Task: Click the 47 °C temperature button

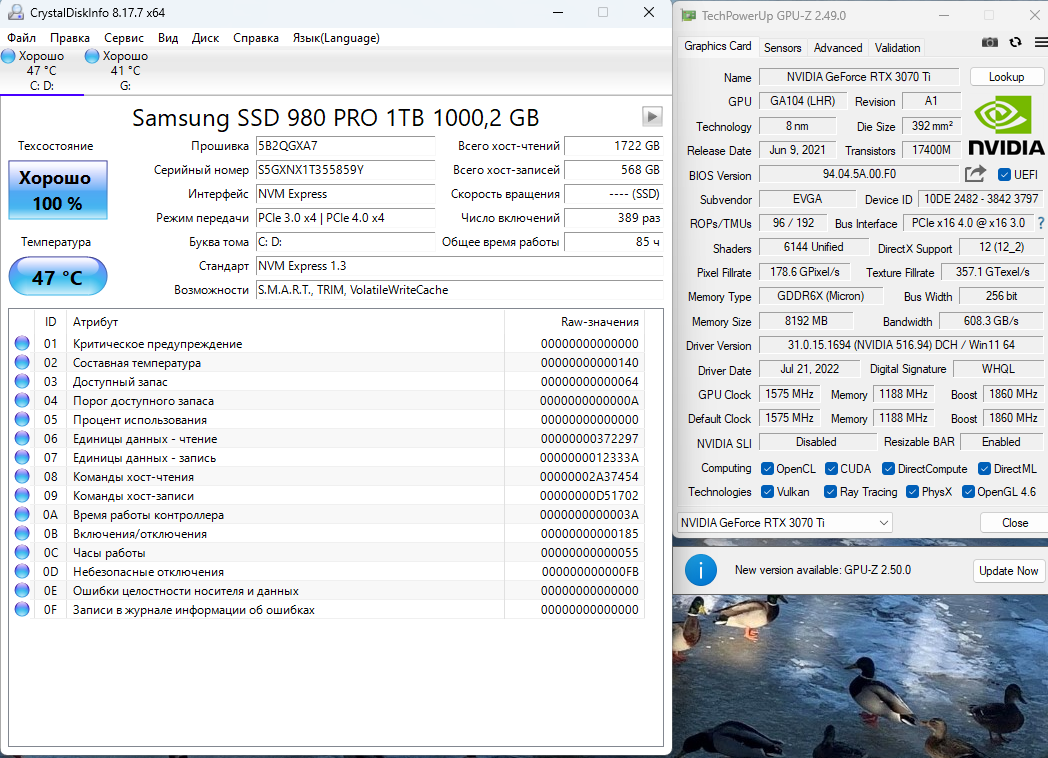Action: pos(57,277)
